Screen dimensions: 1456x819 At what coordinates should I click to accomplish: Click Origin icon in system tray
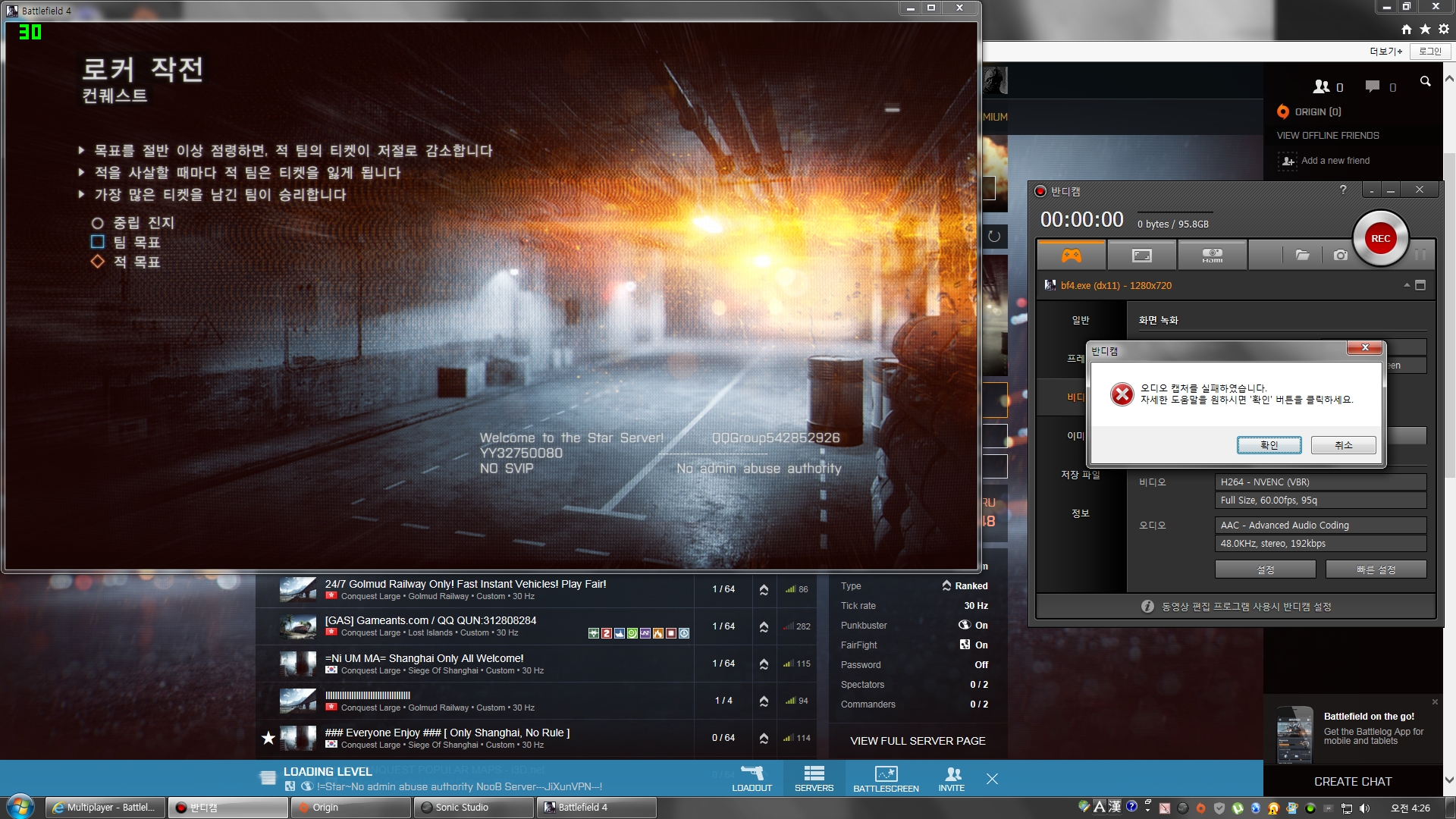point(1200,808)
